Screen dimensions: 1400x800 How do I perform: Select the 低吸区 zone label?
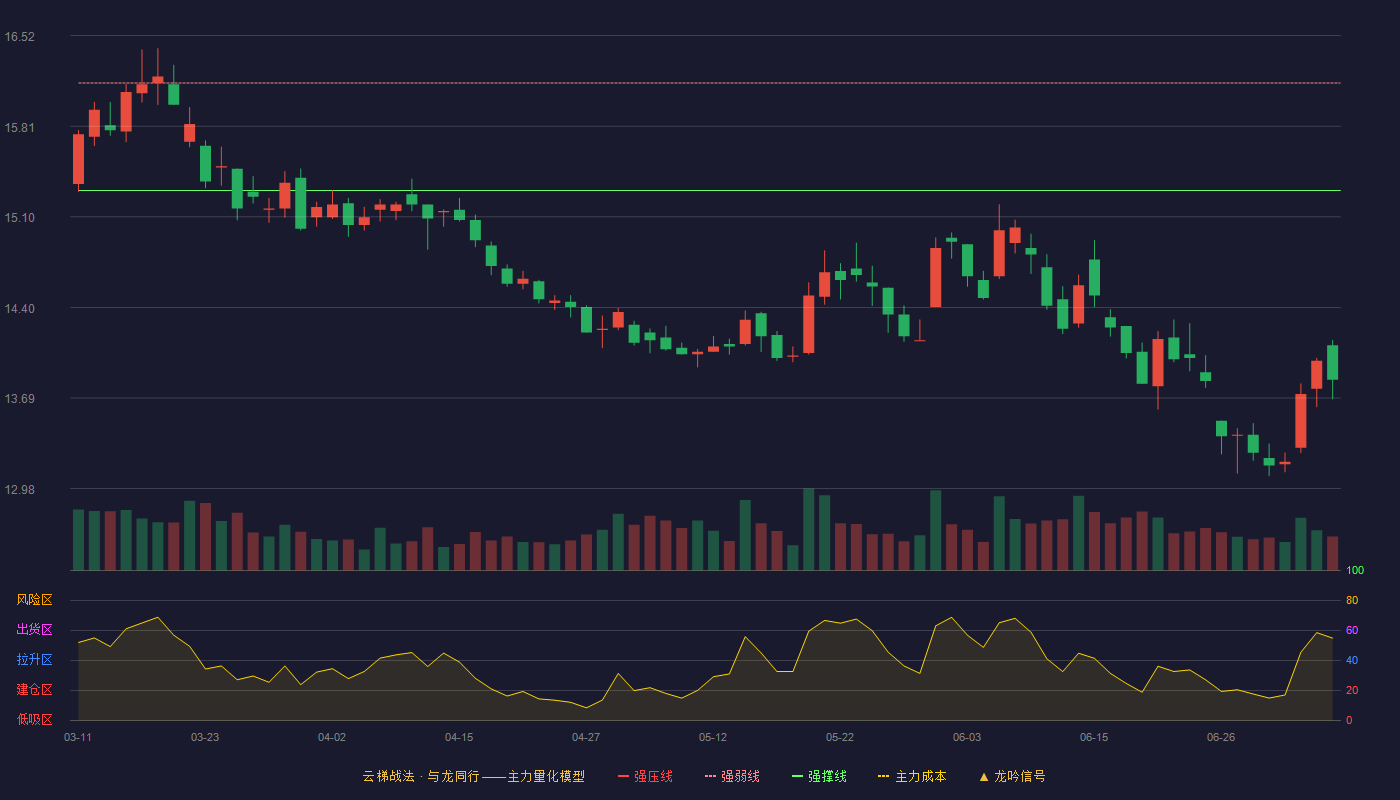click(x=34, y=720)
